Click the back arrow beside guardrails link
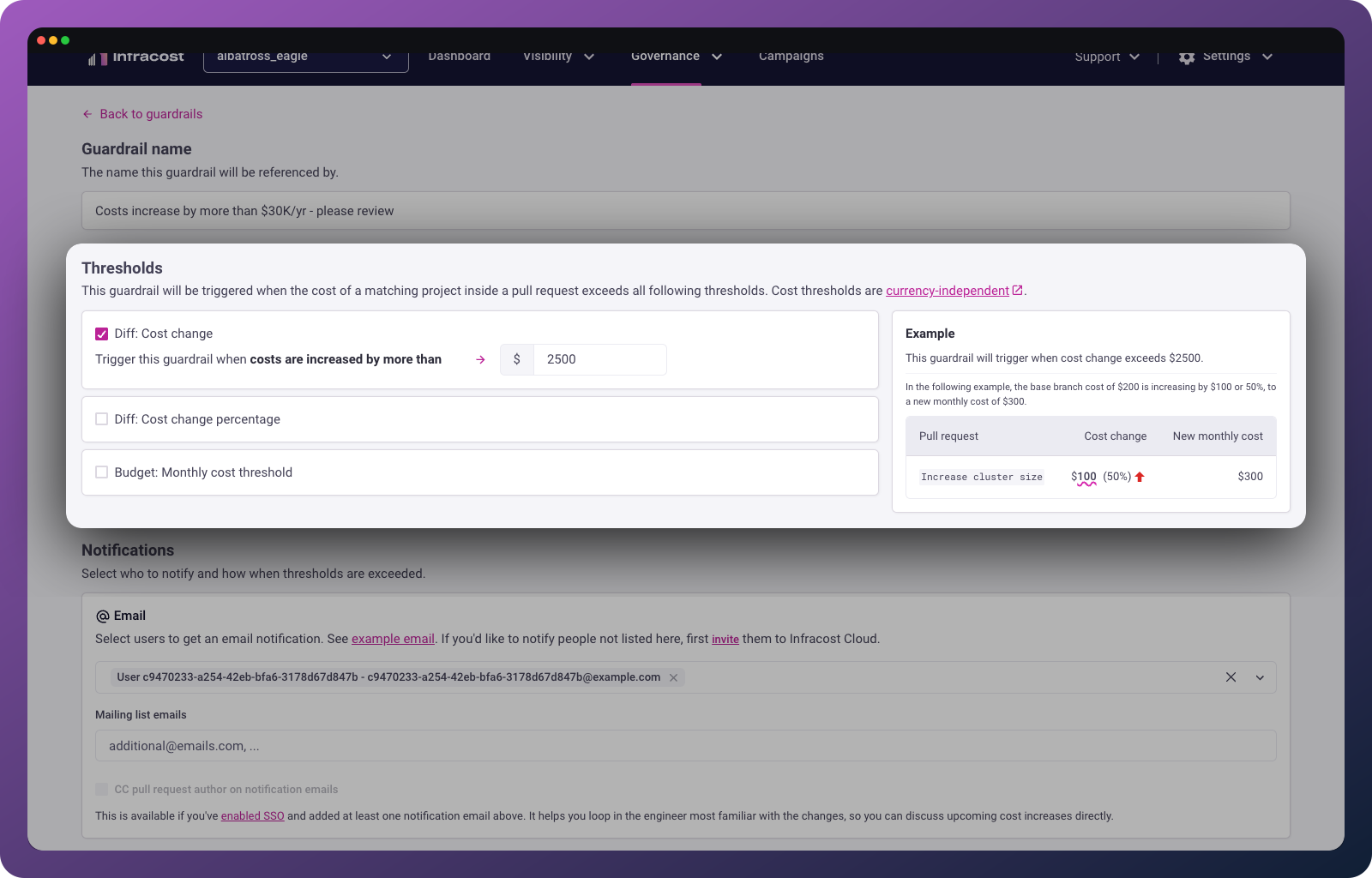Screen dimensions: 1372x878 87,114
